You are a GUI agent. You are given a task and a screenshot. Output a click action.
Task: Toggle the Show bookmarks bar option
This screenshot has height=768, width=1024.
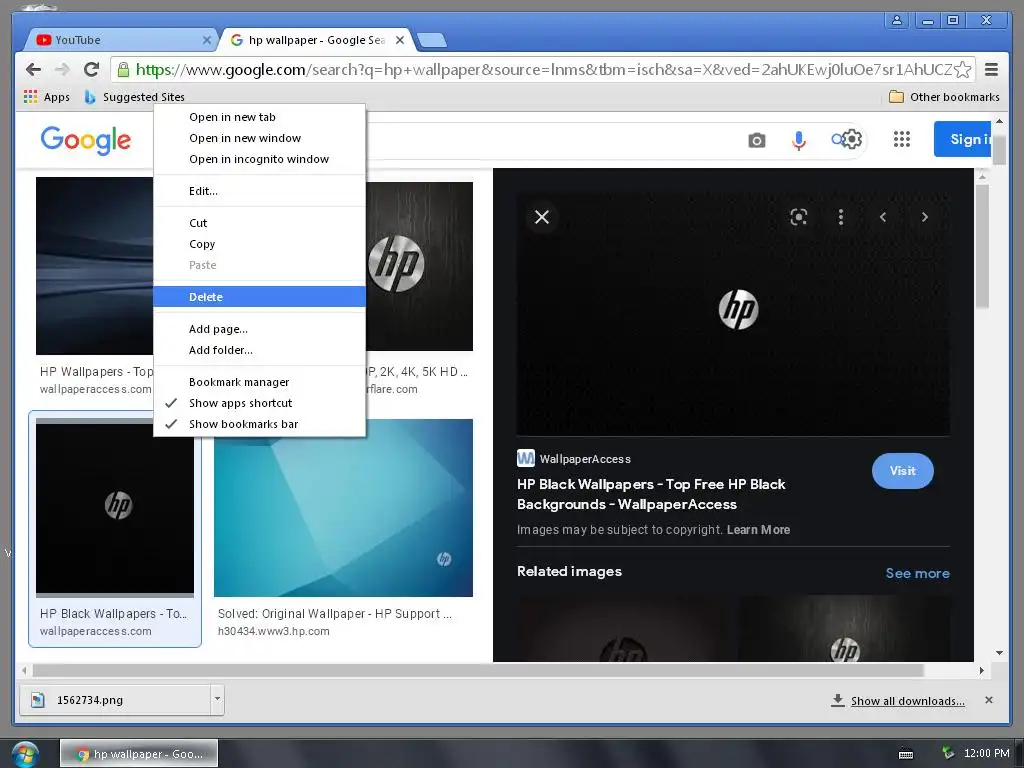click(x=259, y=424)
